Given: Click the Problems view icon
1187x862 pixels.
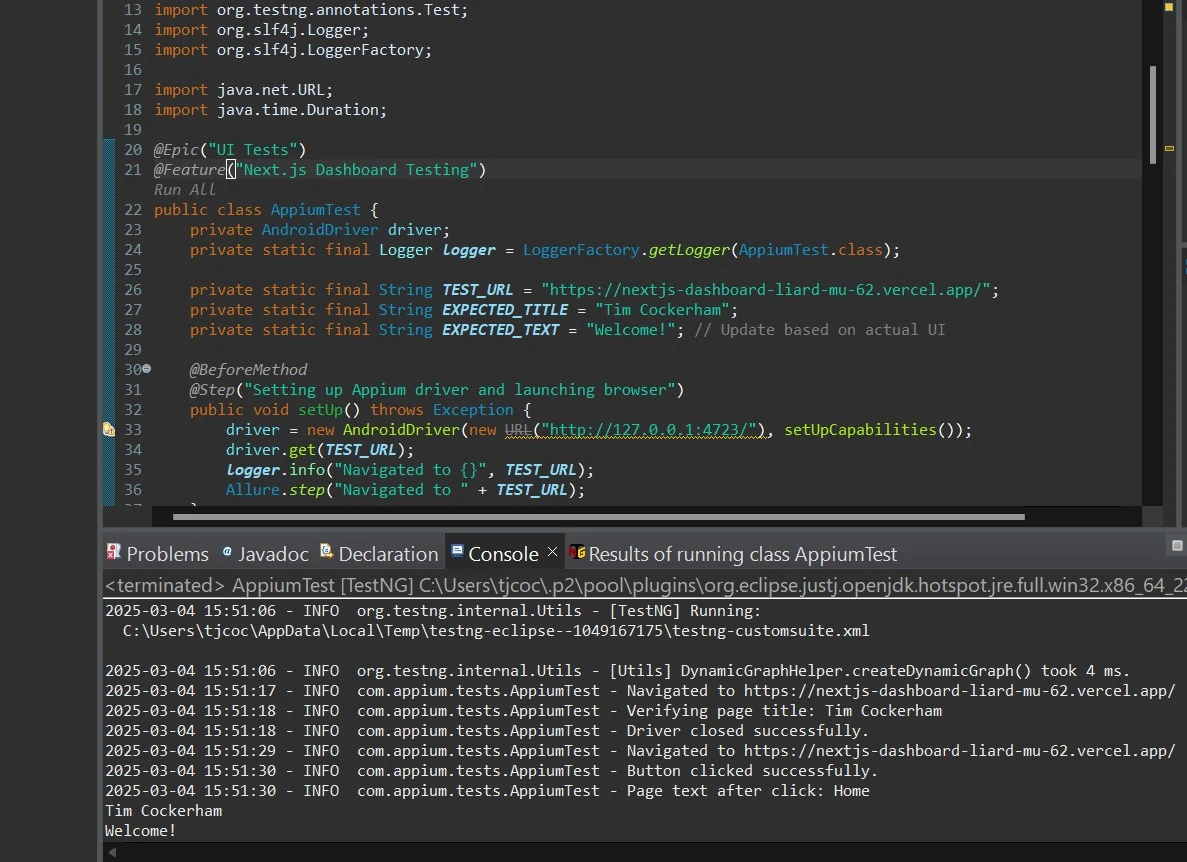Looking at the screenshot, I should click(114, 552).
